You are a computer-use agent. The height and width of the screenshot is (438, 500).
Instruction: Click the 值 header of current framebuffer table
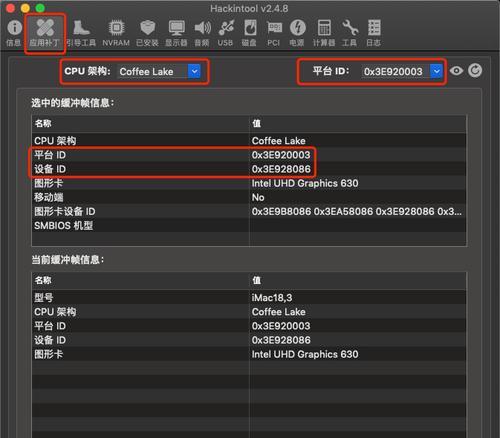(358, 280)
